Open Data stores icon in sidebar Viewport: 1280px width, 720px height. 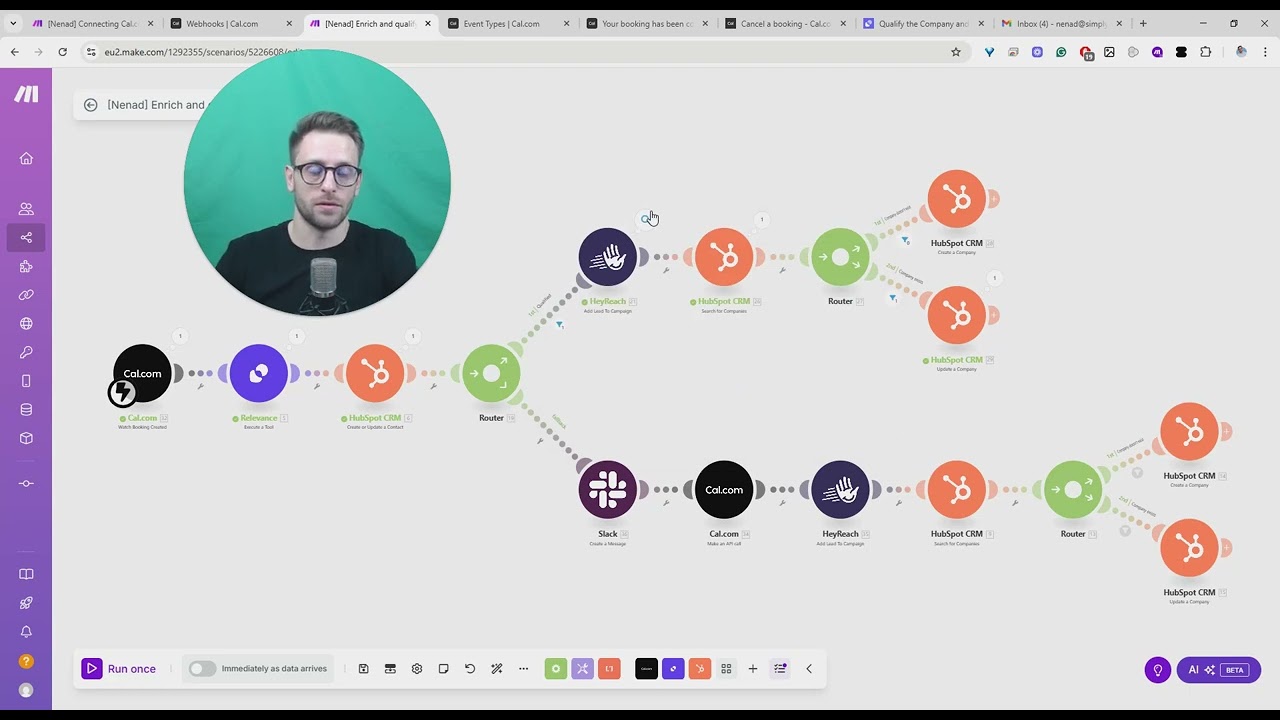coord(26,409)
